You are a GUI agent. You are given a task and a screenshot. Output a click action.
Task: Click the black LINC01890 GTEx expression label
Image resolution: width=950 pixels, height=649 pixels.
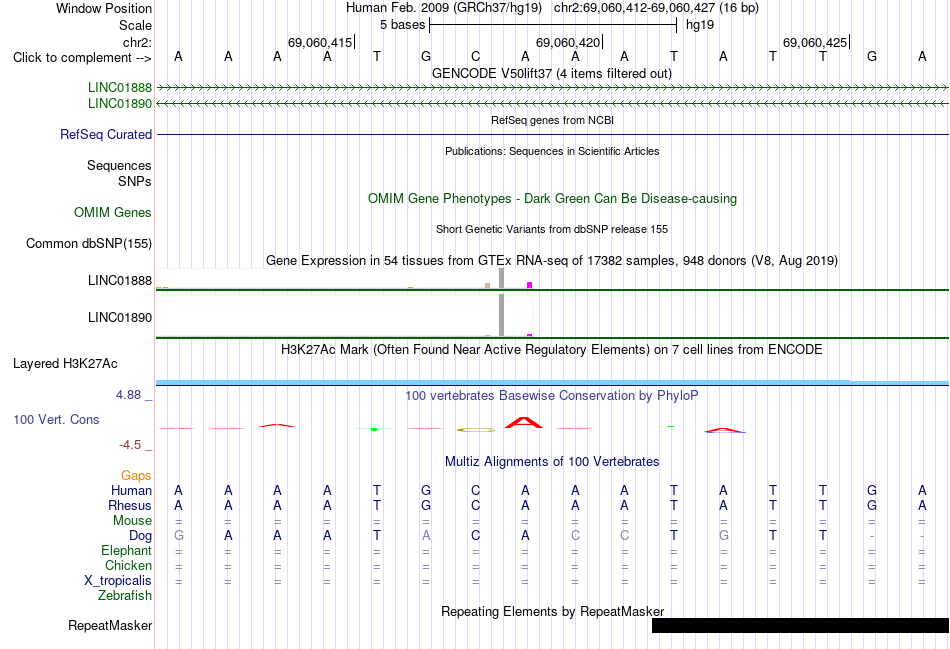click(x=119, y=318)
